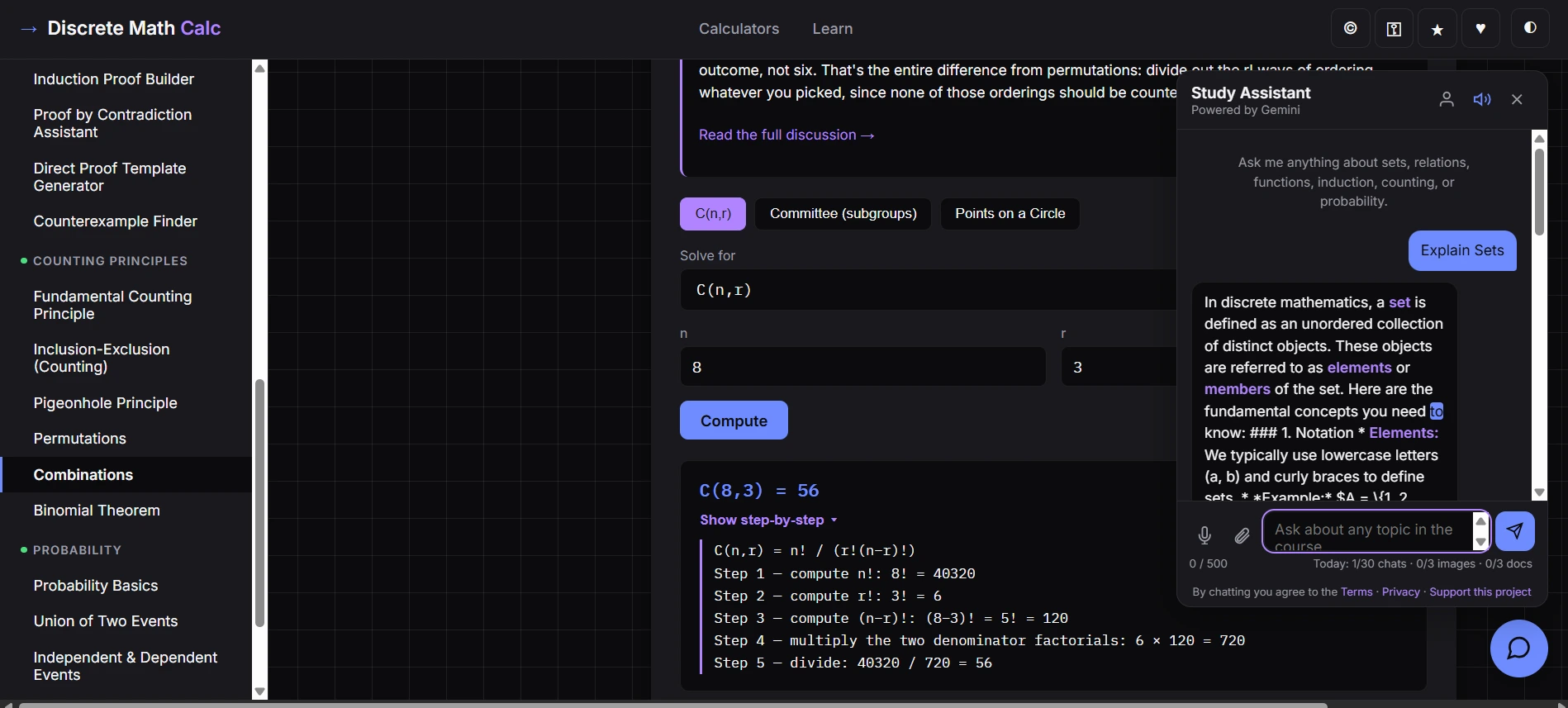Click the star favorites icon in header

click(x=1437, y=29)
